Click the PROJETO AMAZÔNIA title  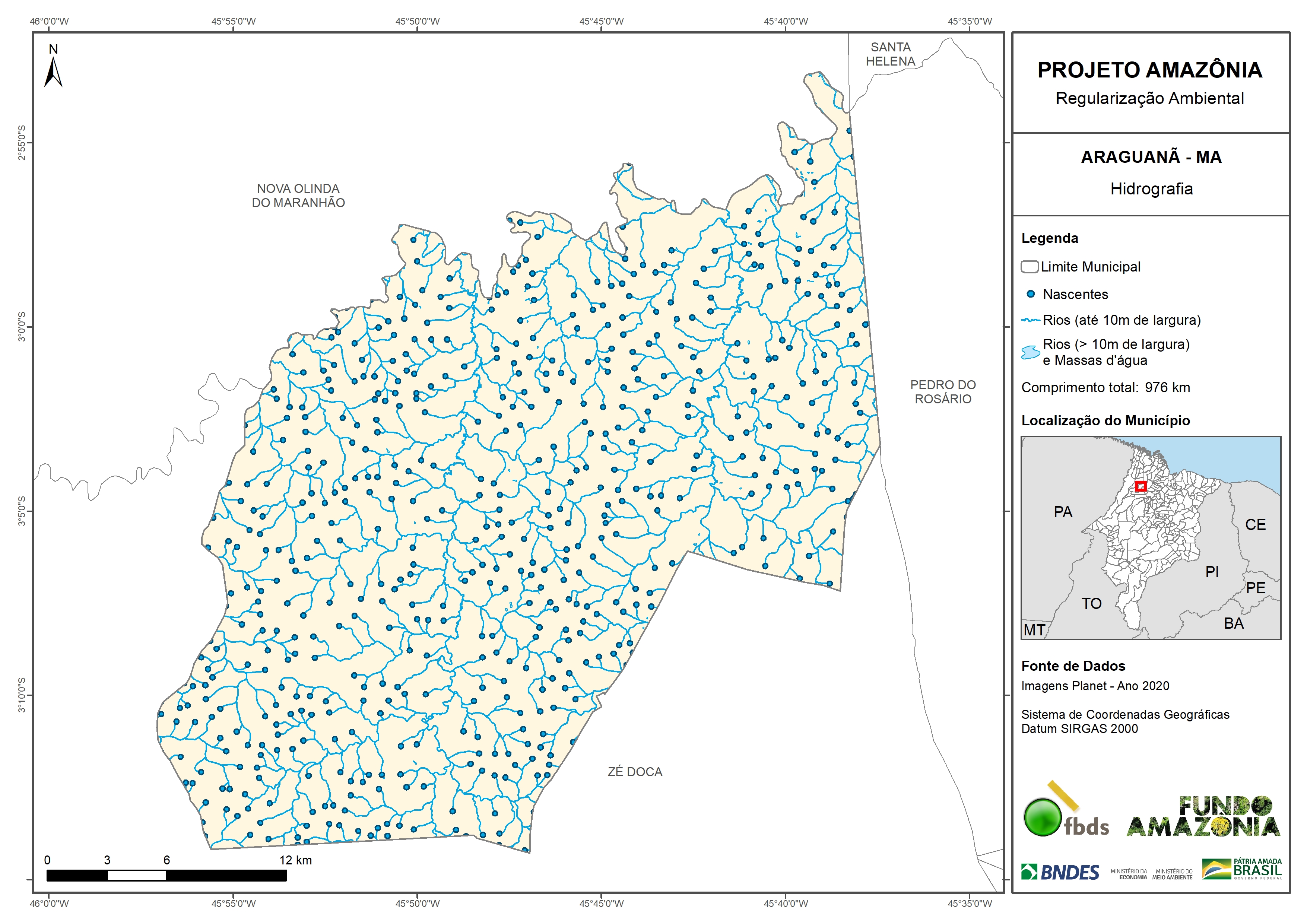[x=1149, y=70]
